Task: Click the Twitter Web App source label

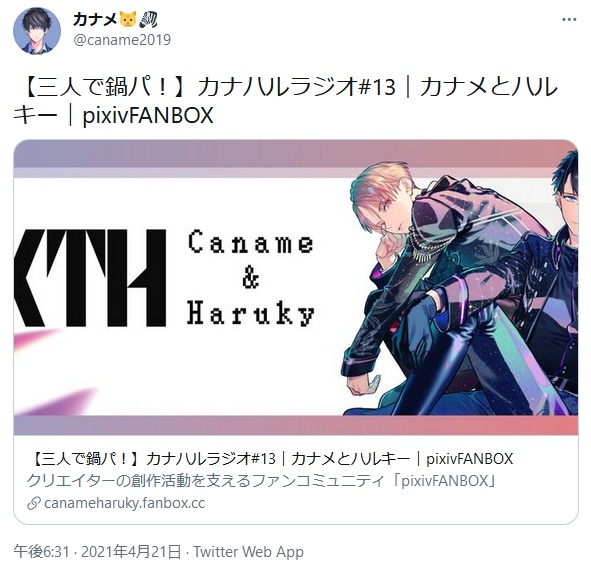Action: 248,552
